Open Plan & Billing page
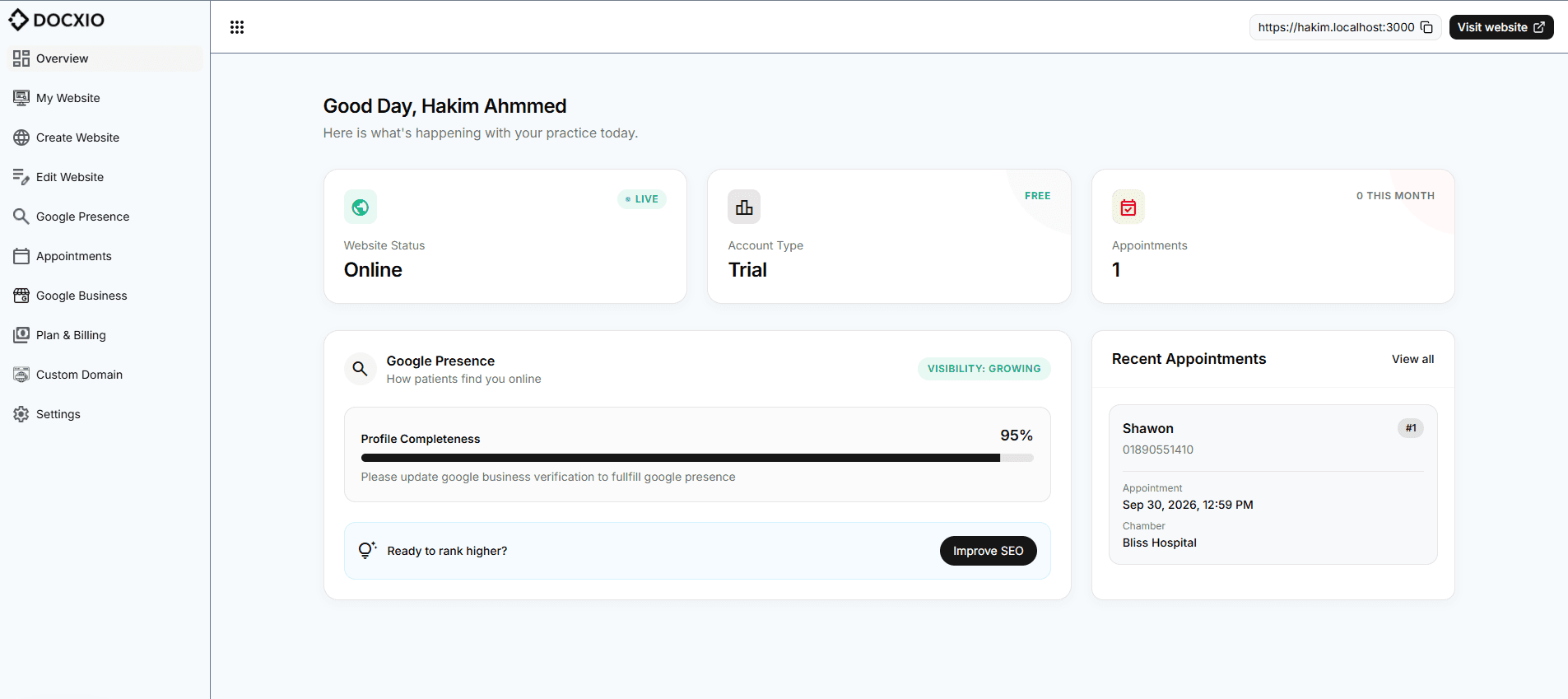Screen dimensions: 1568x699 105,335
